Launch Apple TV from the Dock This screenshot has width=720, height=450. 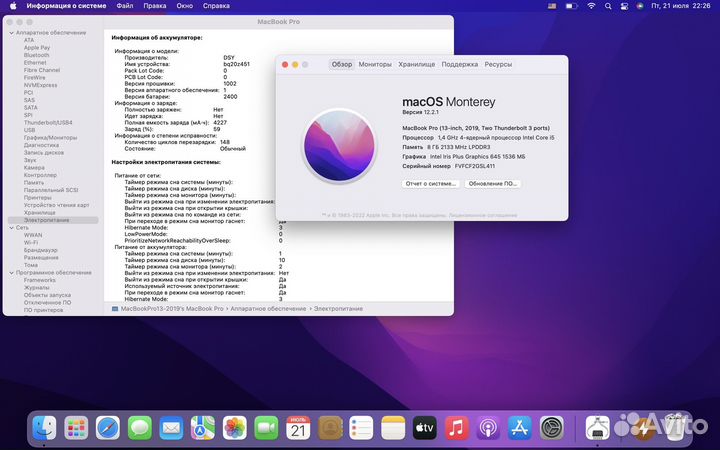pyautogui.click(x=425, y=428)
